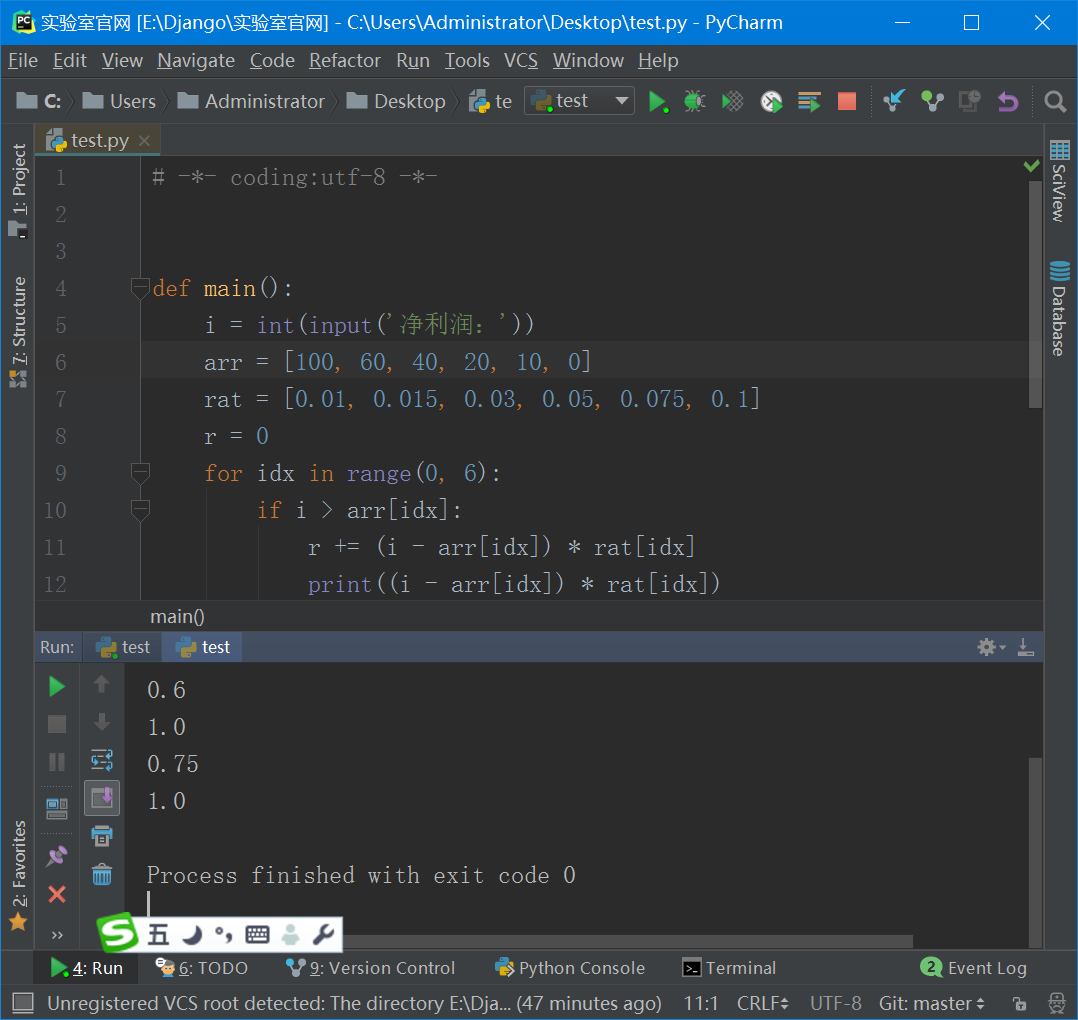
Task: Rerun test in the Run panel
Action: tap(57, 686)
